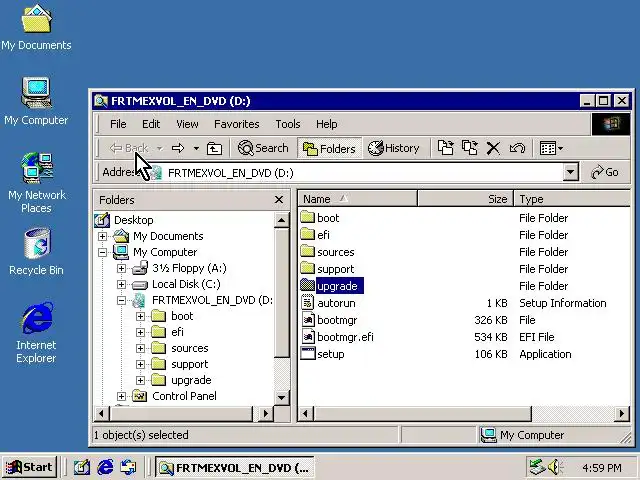Open the Back history dropdown arrow
The width and height of the screenshot is (640, 480).
click(x=160, y=149)
